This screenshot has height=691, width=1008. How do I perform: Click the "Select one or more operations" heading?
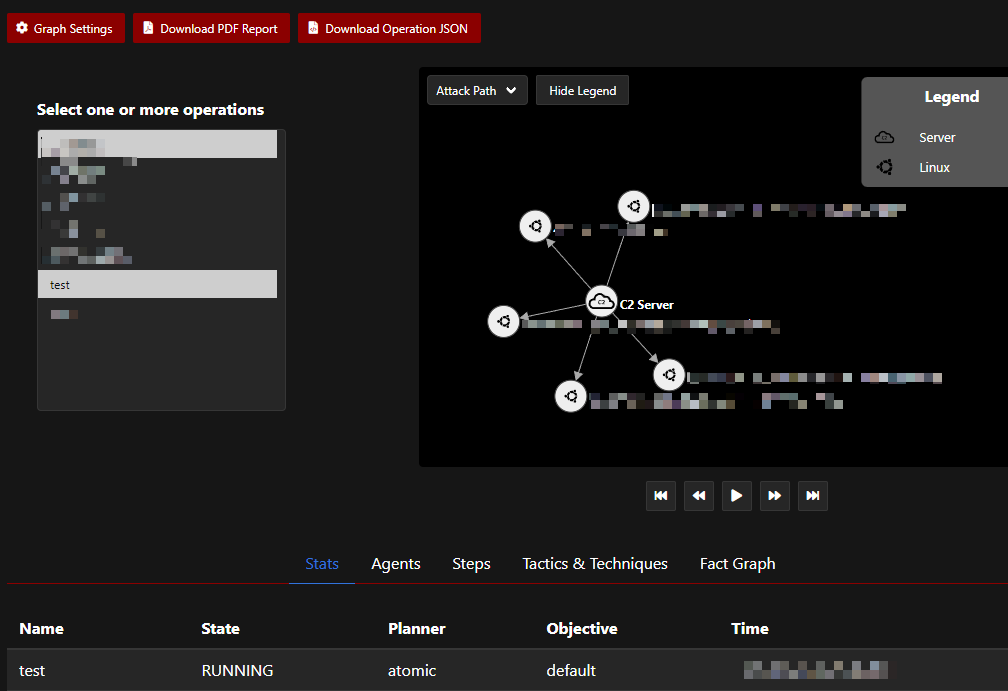[x=150, y=110]
